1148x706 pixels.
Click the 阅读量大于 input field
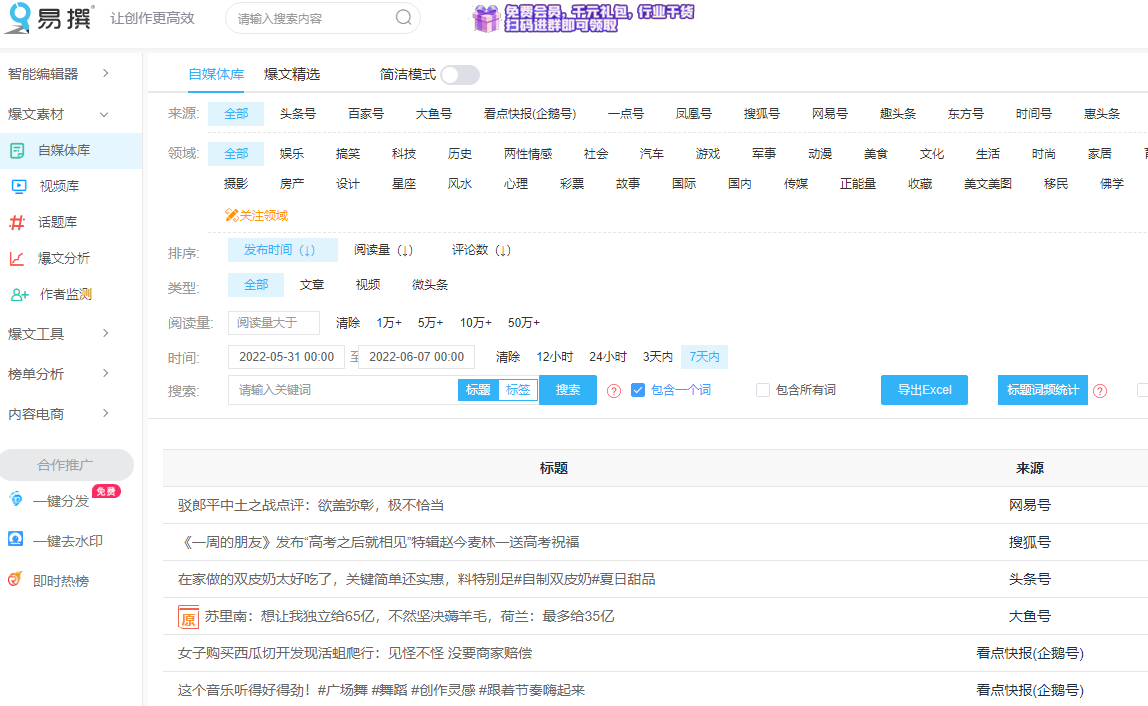click(x=274, y=322)
